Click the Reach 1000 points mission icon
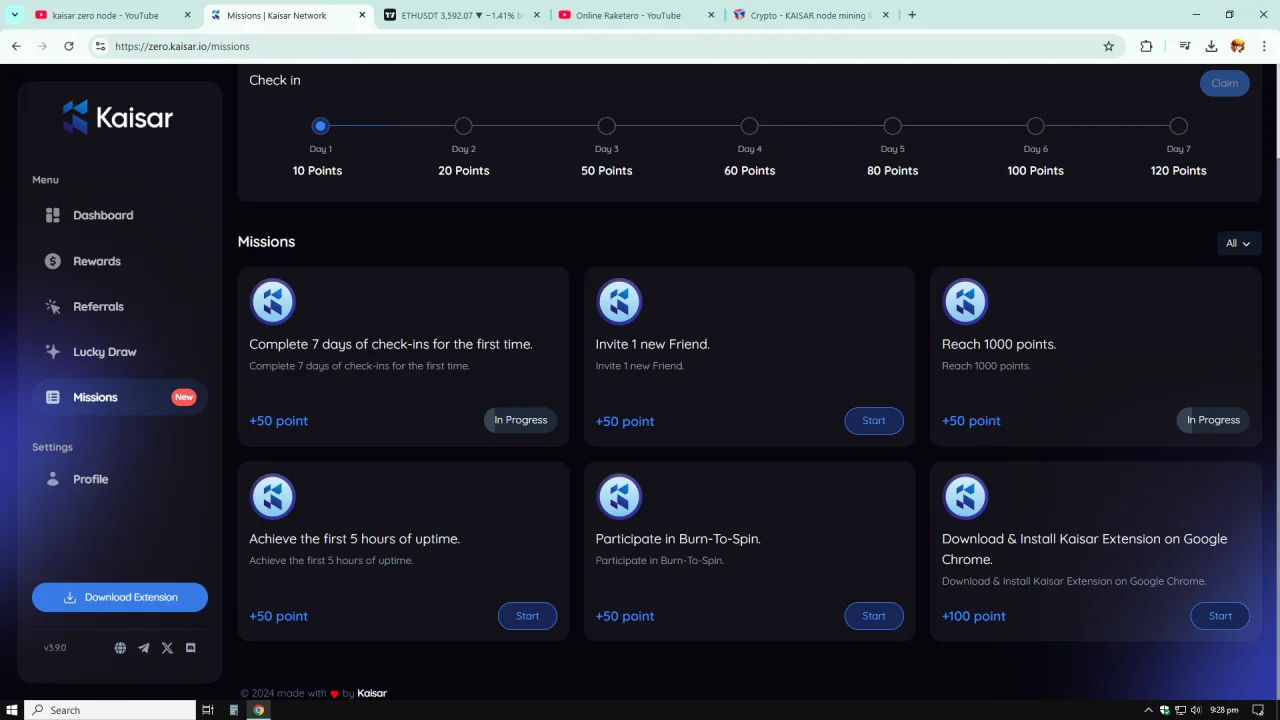 [x=965, y=301]
